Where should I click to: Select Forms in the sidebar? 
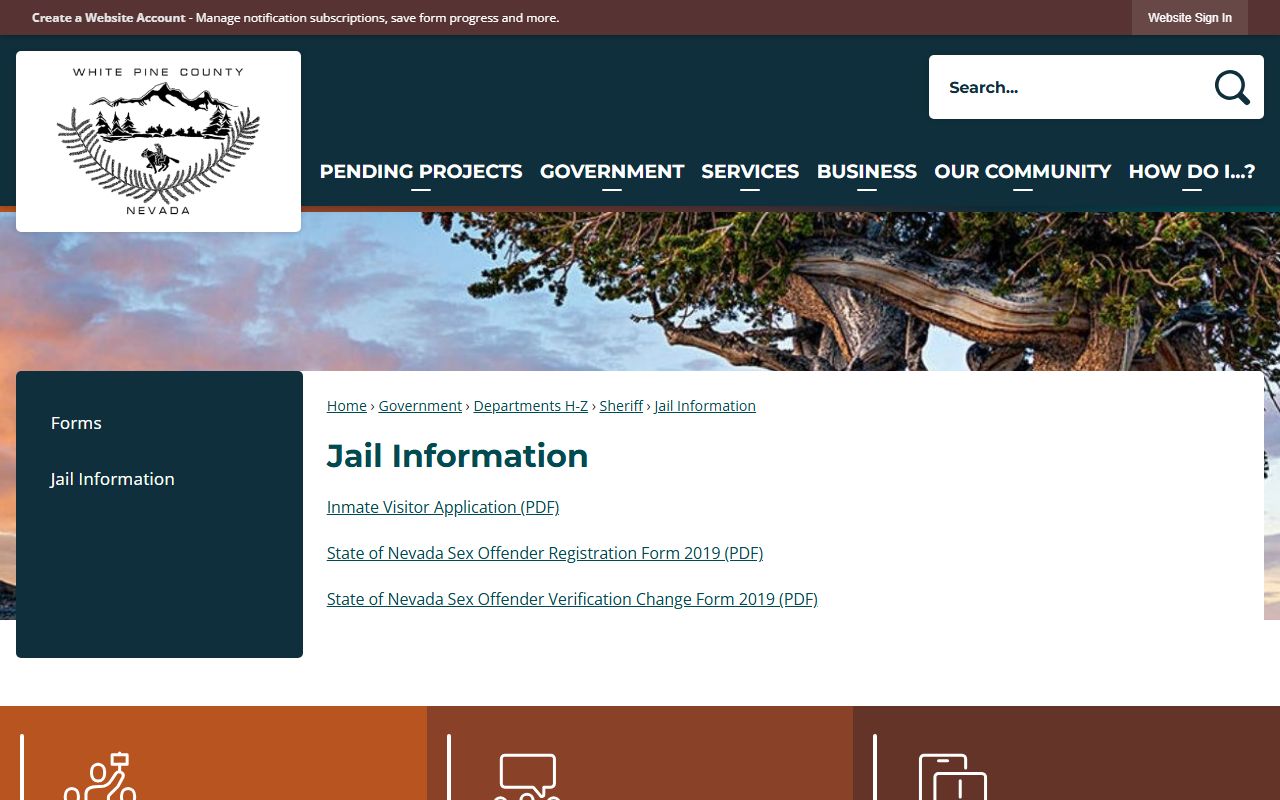click(76, 423)
